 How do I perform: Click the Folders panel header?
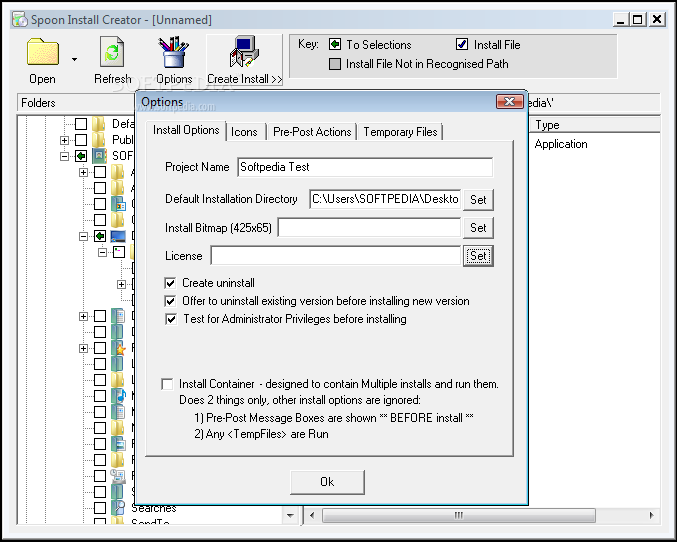pyautogui.click(x=76, y=103)
